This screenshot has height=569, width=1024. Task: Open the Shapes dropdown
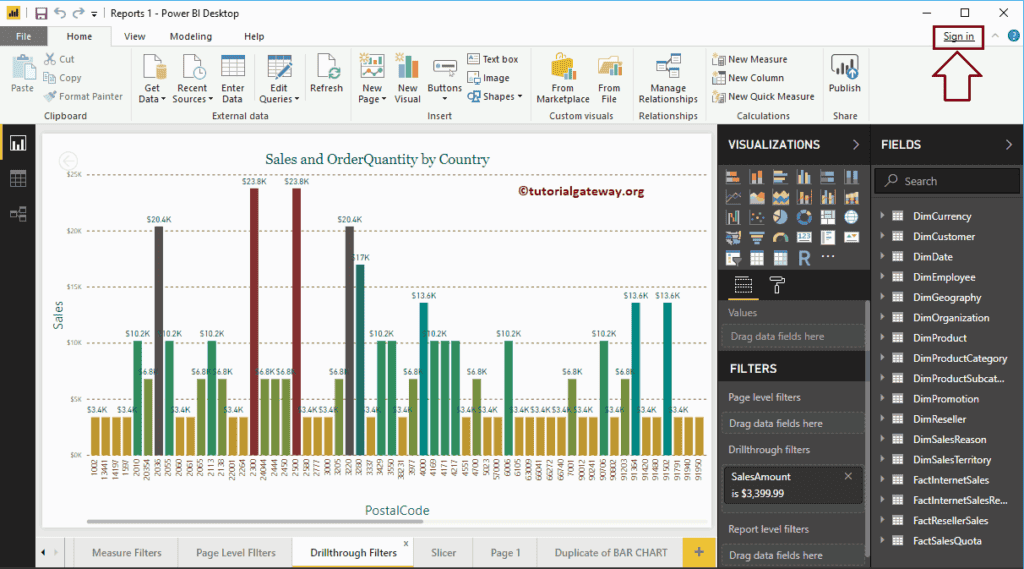coord(494,96)
